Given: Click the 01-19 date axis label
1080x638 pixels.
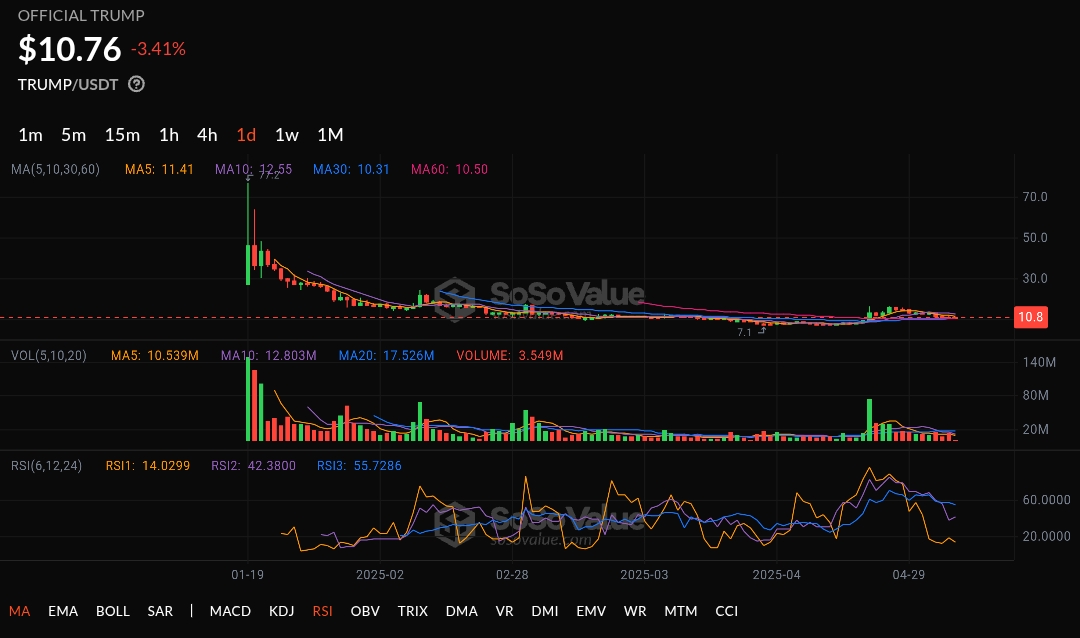Looking at the screenshot, I should click(x=247, y=575).
